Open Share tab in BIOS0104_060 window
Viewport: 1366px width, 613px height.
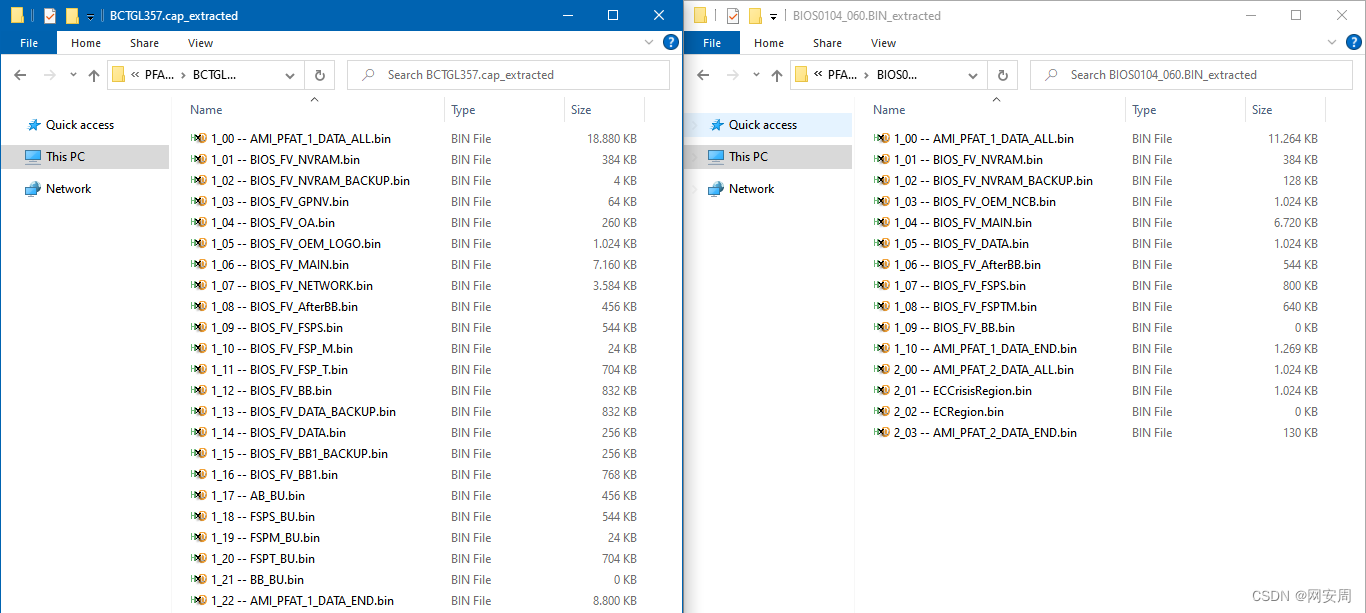pos(827,43)
